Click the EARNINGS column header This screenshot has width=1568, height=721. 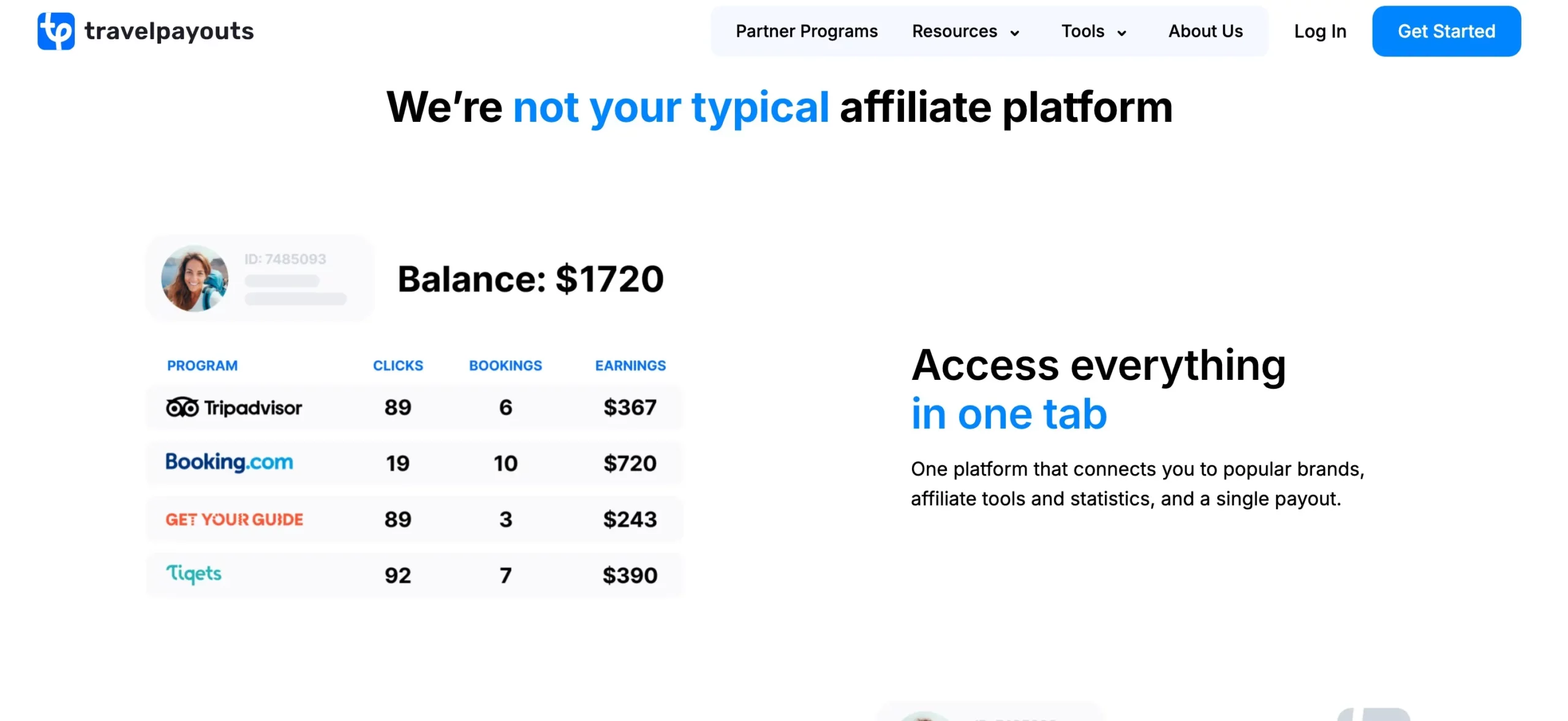[630, 366]
